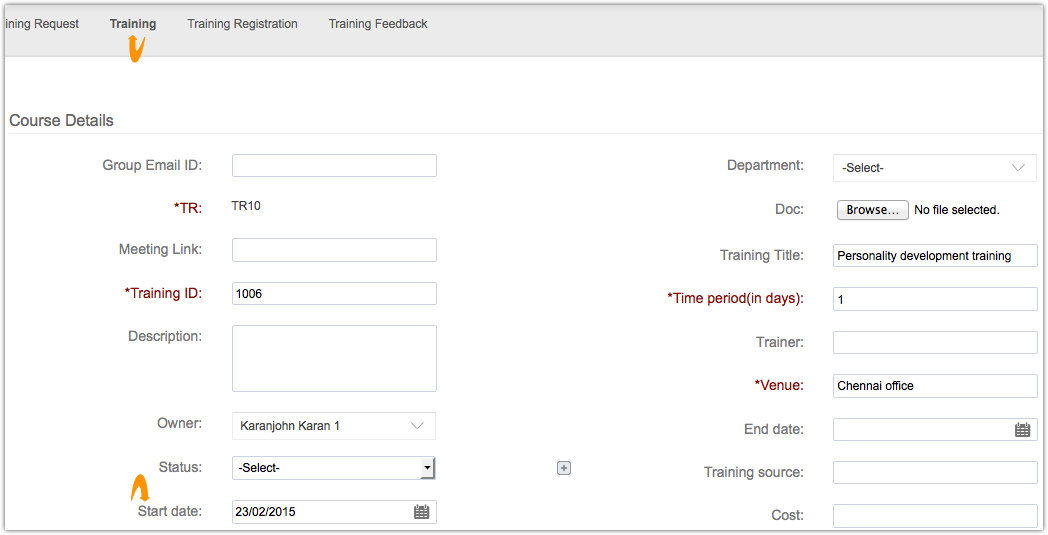
Task: Focus the Trainer input field
Action: [x=934, y=343]
